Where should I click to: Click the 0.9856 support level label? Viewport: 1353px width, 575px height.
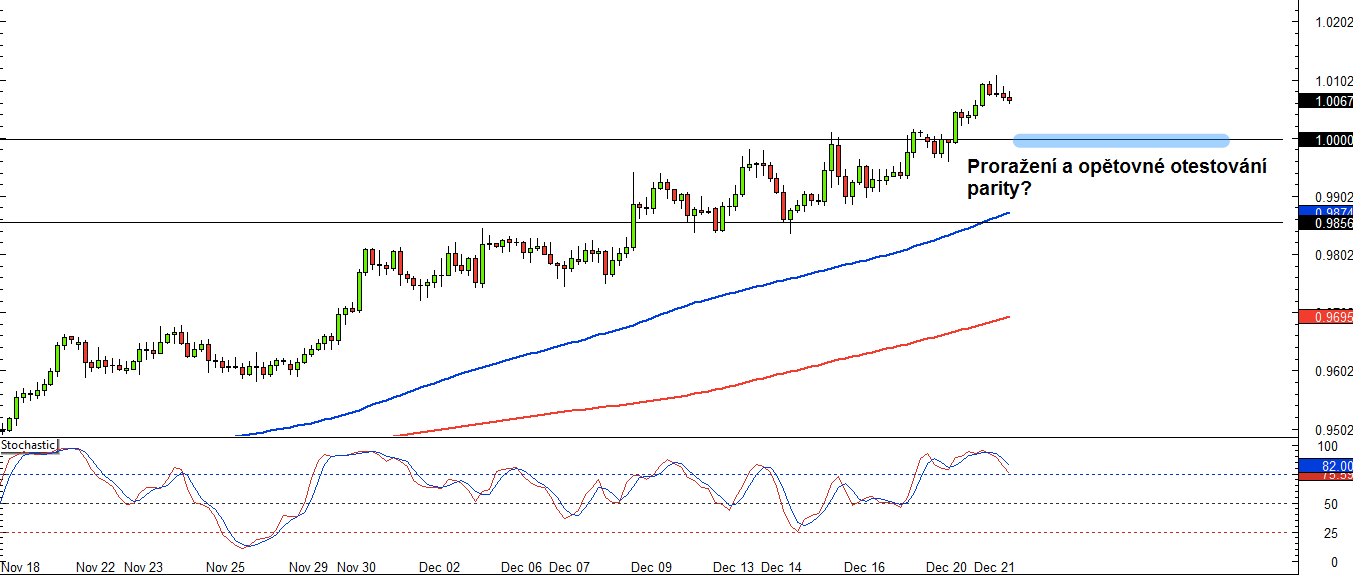point(1325,224)
